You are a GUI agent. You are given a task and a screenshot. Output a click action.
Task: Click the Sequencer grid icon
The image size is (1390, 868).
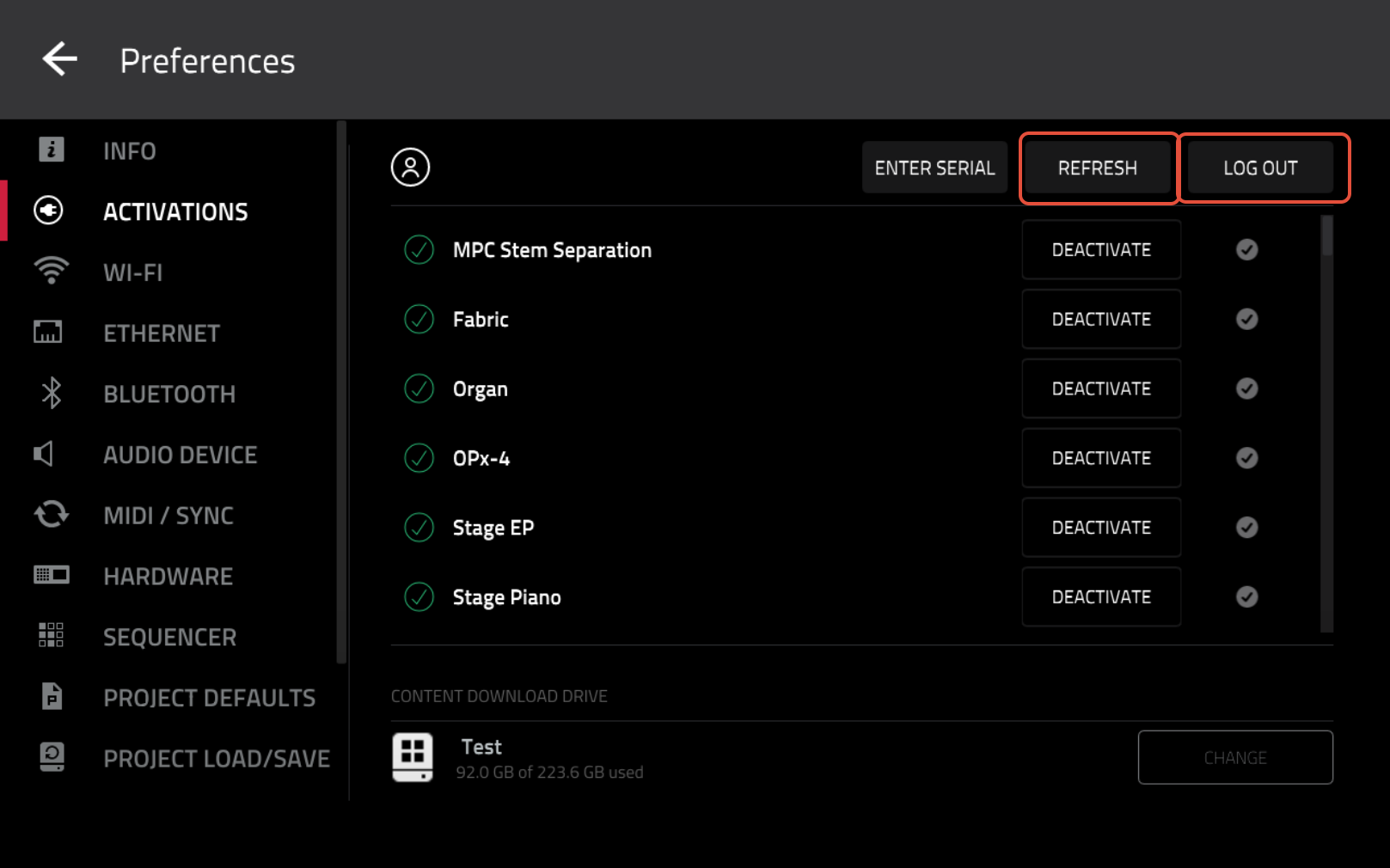click(x=51, y=635)
